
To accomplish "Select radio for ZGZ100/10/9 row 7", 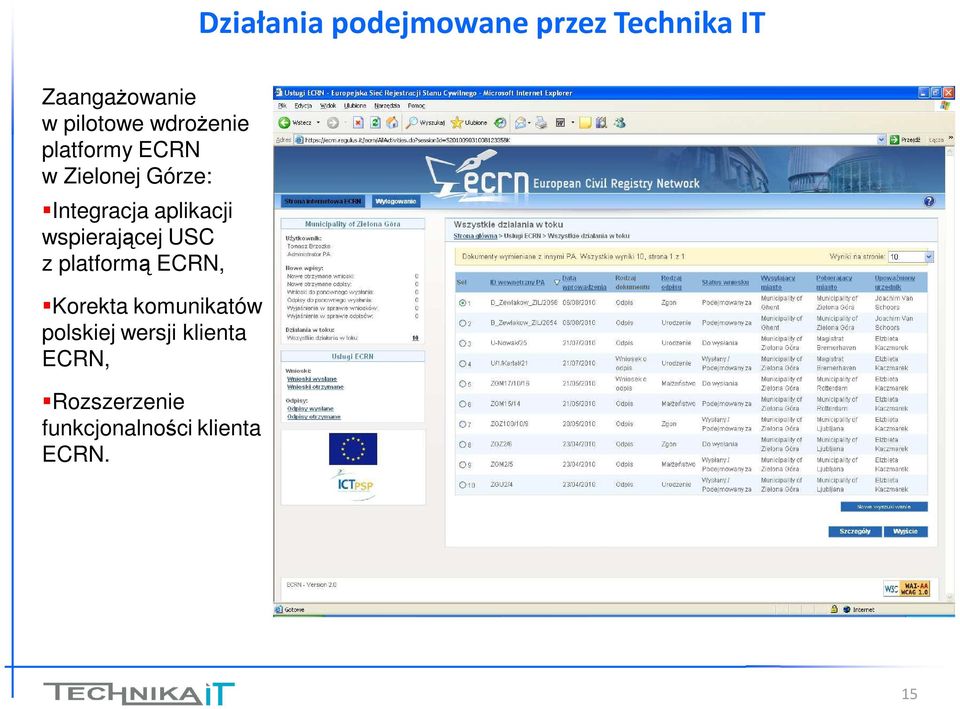I will pos(462,424).
